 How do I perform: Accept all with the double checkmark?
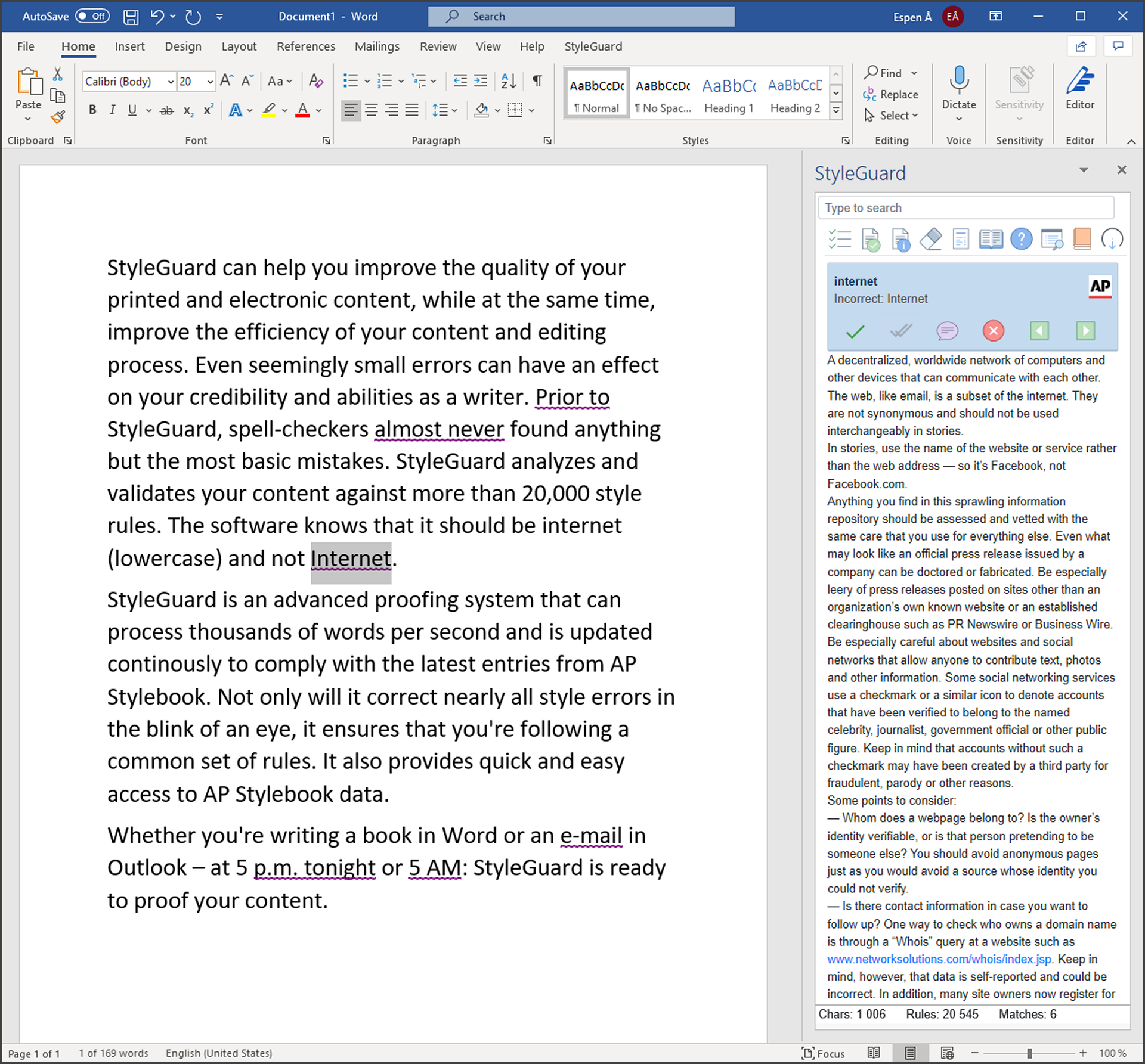pos(901,331)
